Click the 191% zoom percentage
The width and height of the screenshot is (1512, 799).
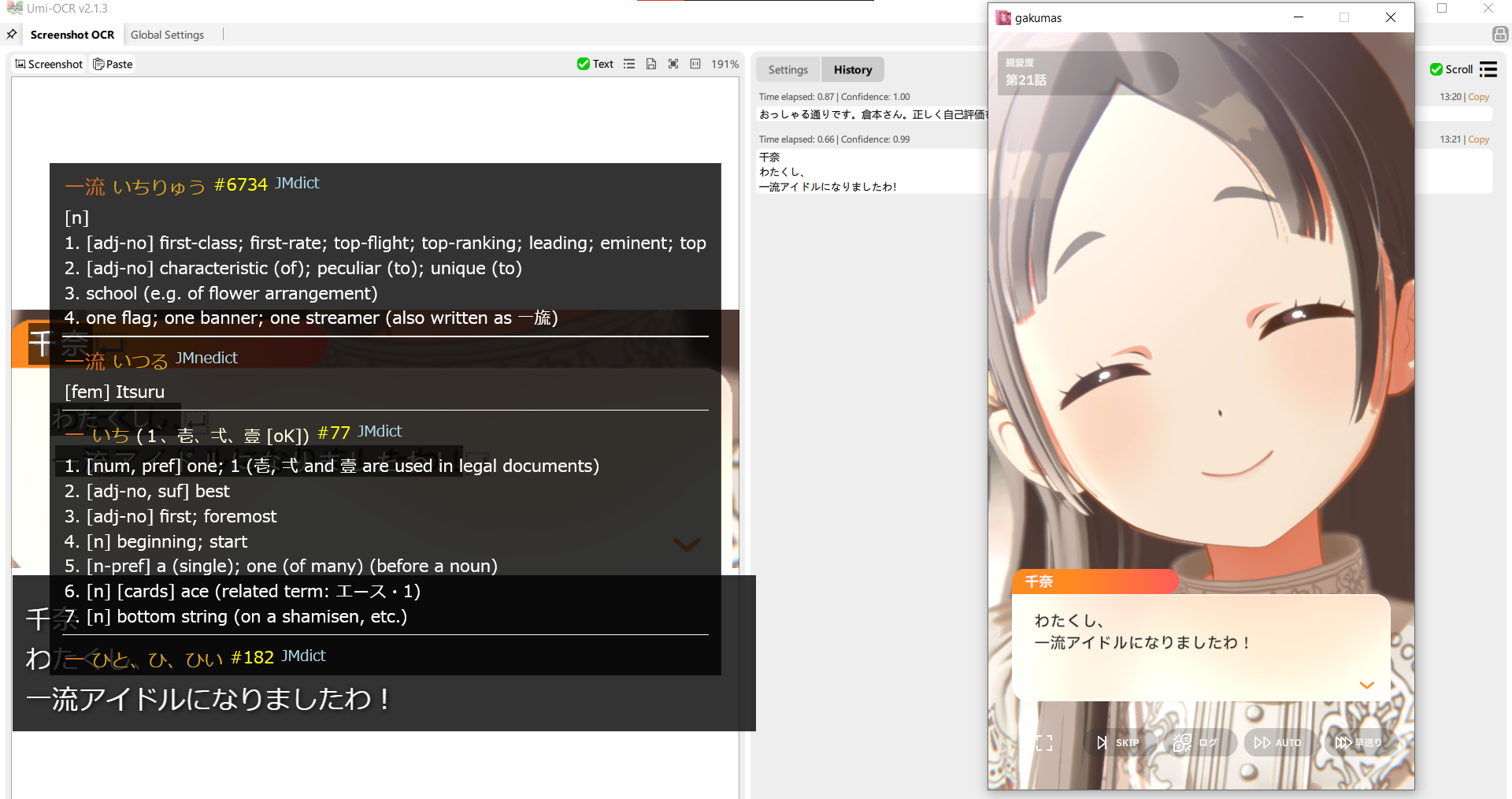(x=725, y=64)
